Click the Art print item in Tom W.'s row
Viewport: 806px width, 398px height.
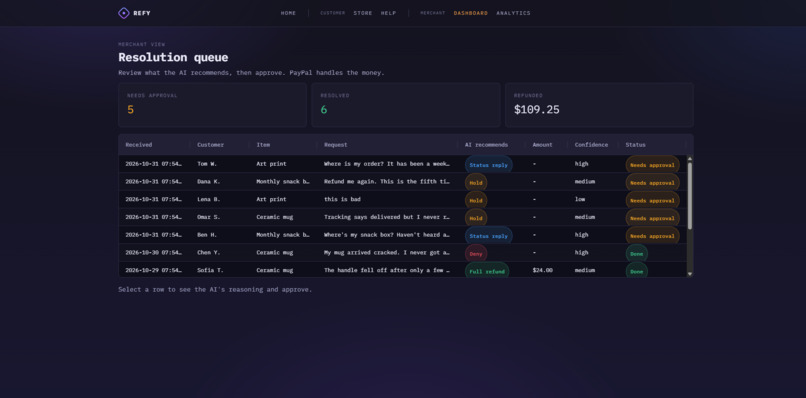coord(271,164)
